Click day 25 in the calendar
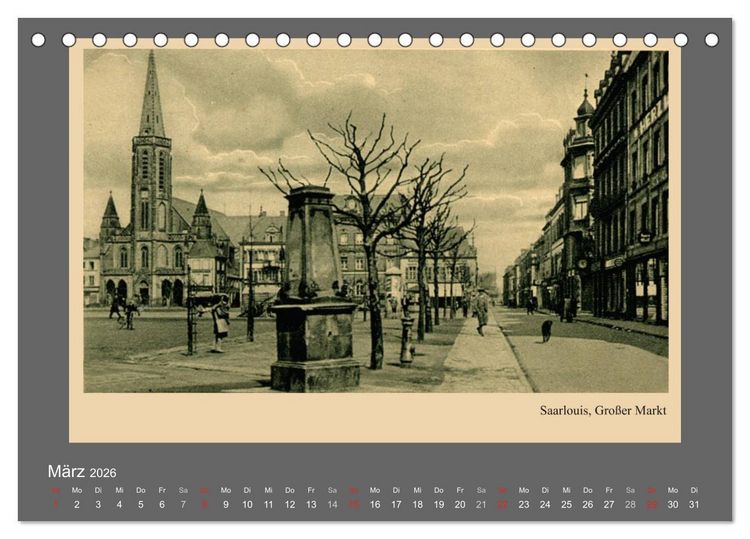The height and width of the screenshot is (539, 750). point(567,505)
